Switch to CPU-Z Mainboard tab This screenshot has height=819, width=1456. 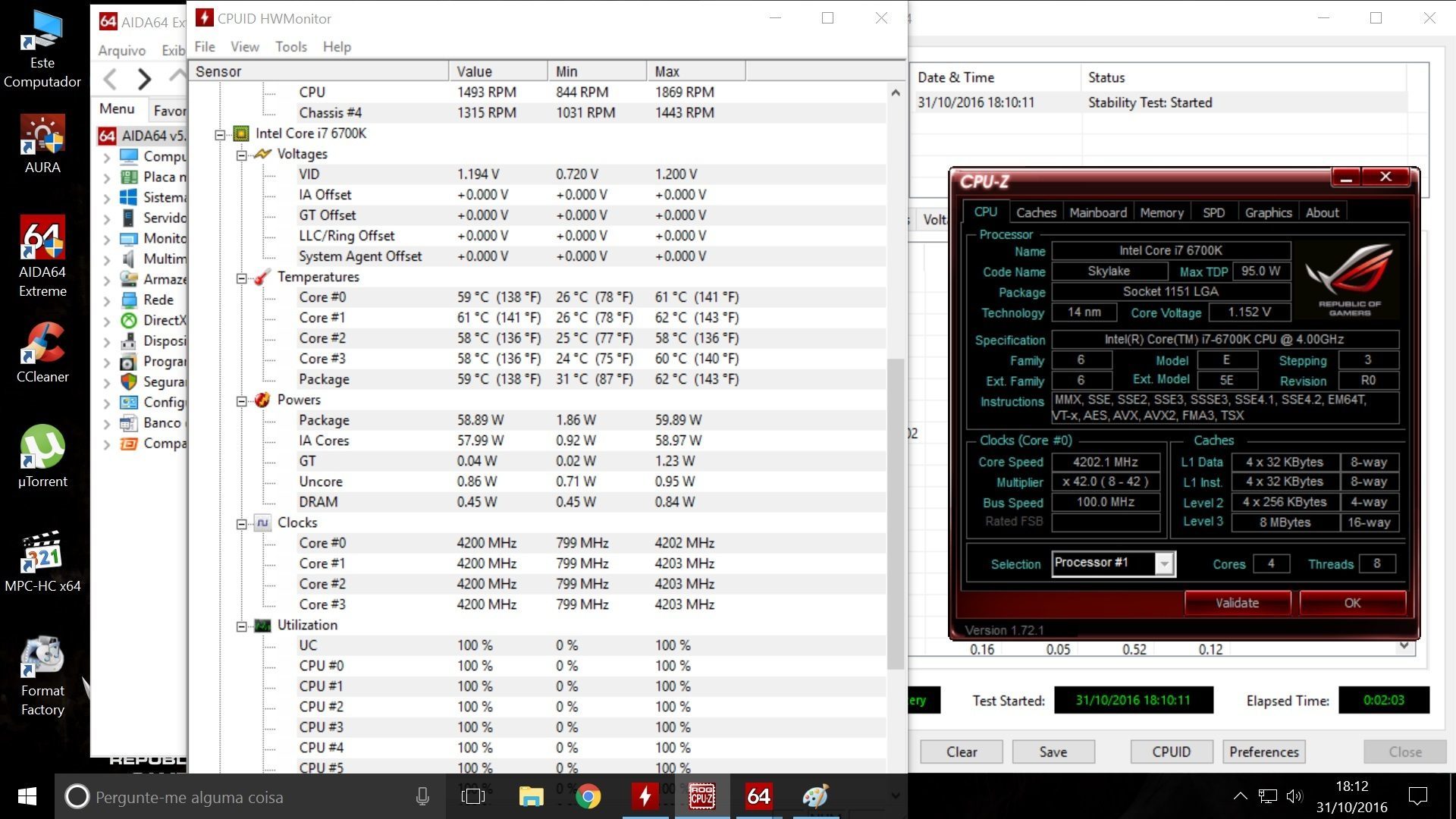pyautogui.click(x=1097, y=212)
